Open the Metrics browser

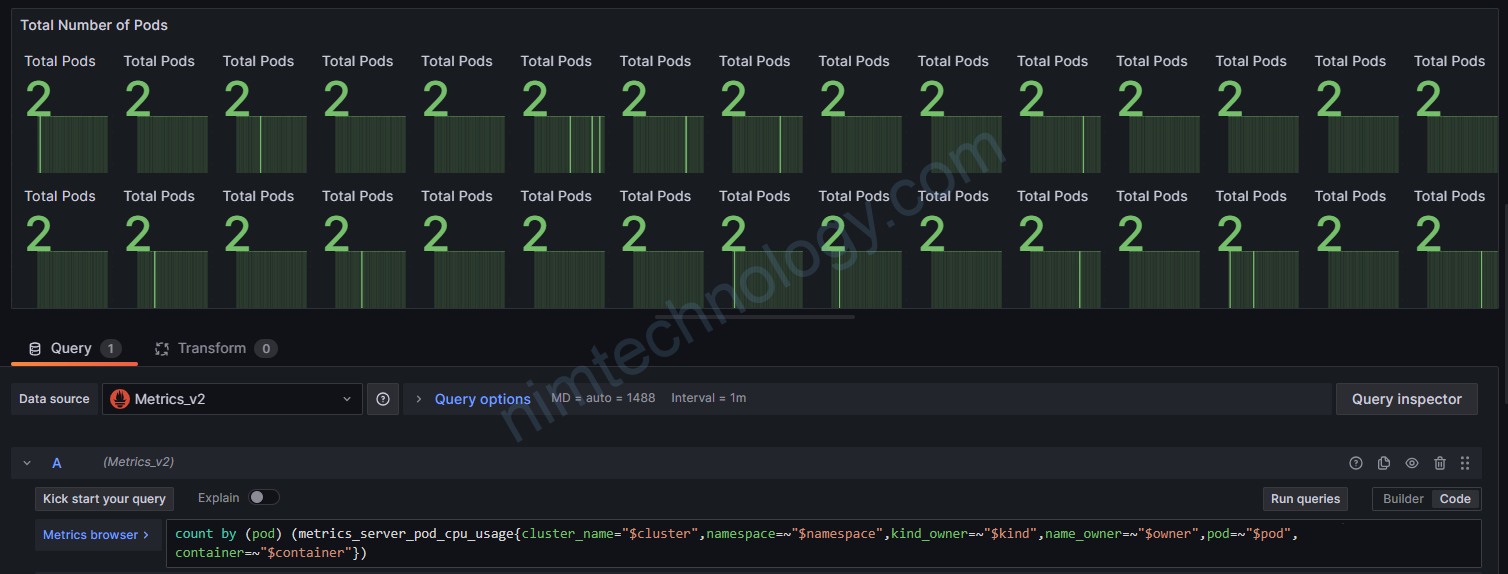[96, 535]
